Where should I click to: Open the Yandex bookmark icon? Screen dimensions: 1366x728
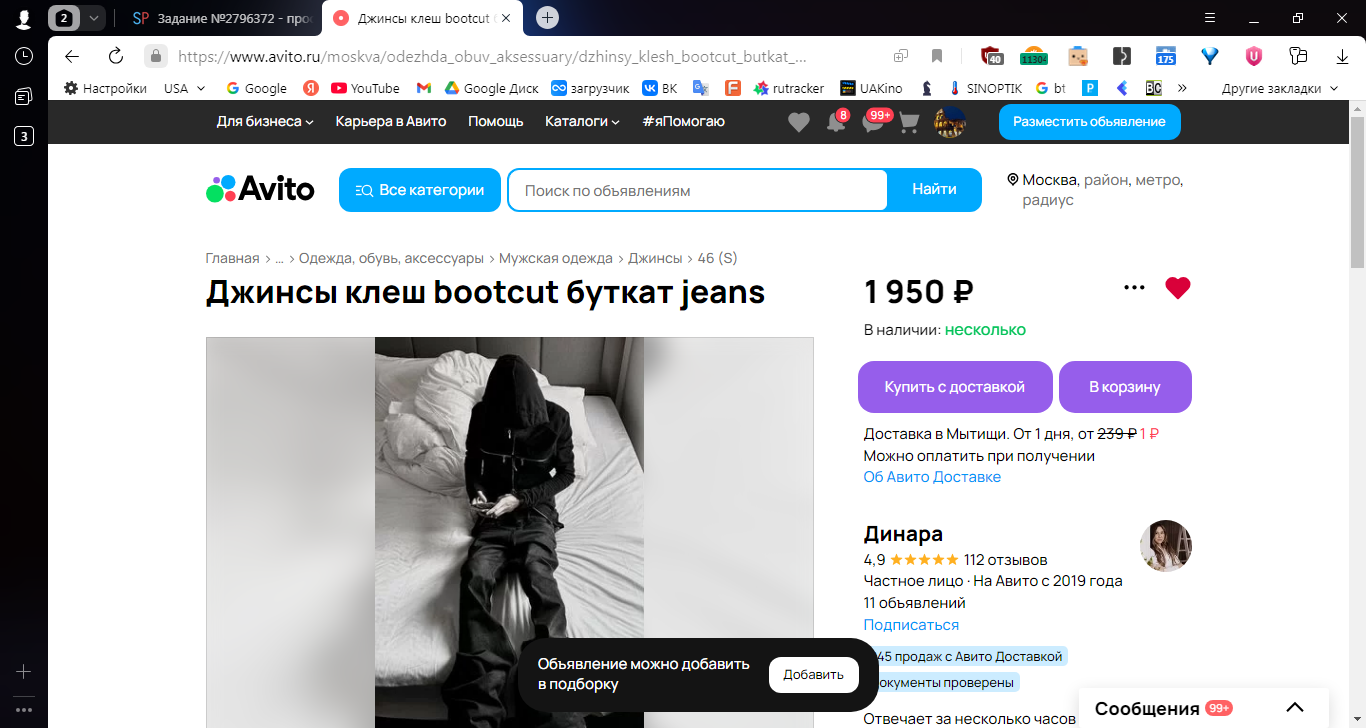point(311,88)
